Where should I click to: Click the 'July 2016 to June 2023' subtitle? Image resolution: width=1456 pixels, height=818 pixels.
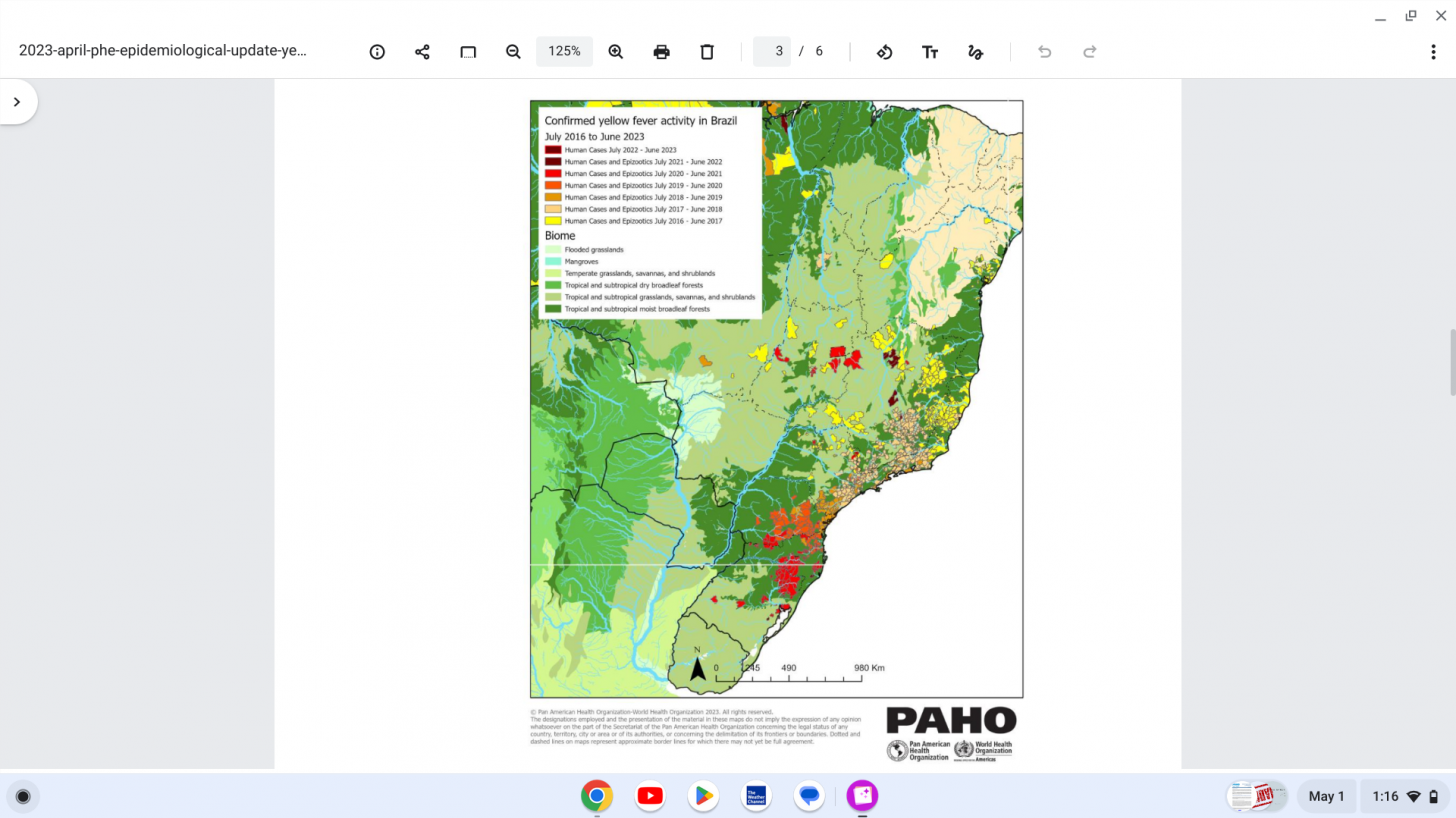(594, 137)
